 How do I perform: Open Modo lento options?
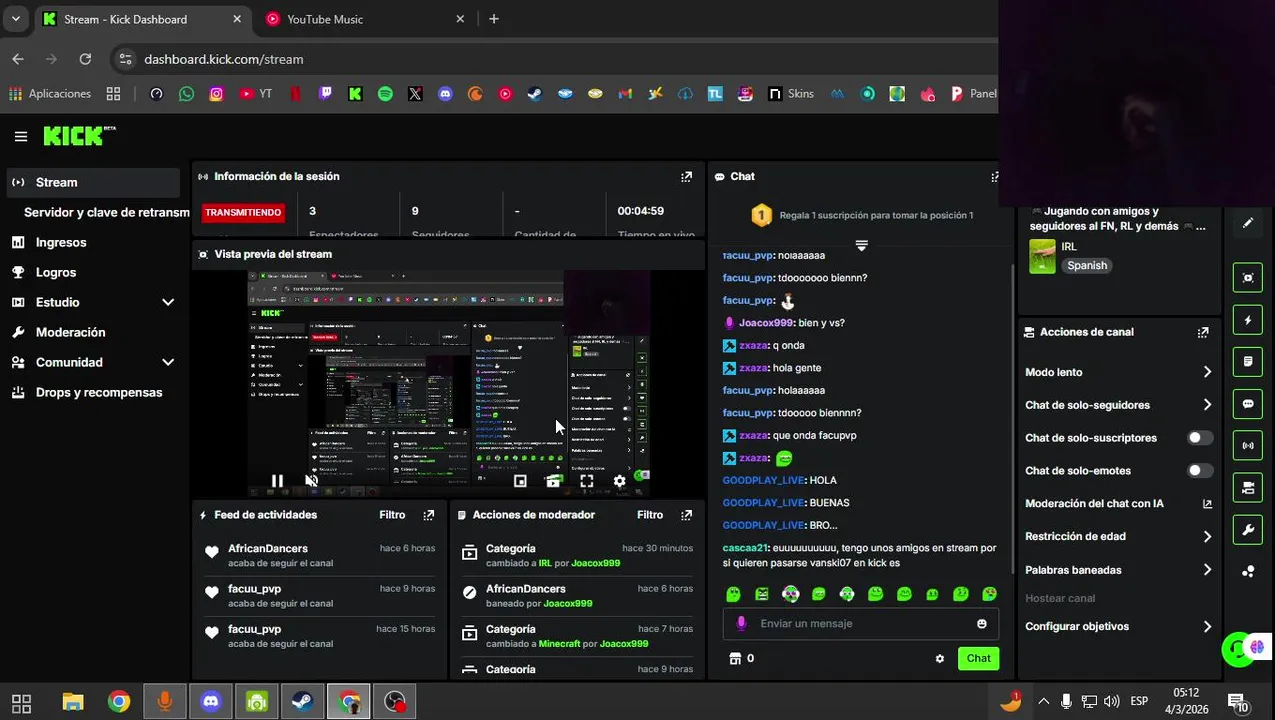pos(1118,372)
